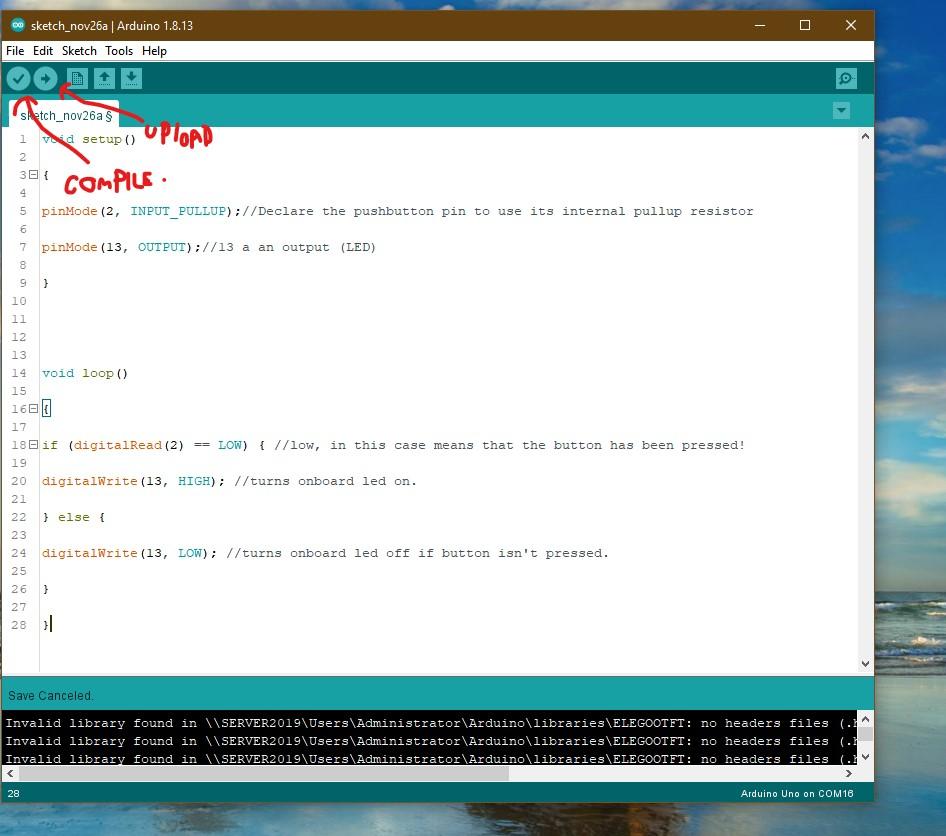
Task: Create a new sketch with New icon
Action: click(77, 78)
